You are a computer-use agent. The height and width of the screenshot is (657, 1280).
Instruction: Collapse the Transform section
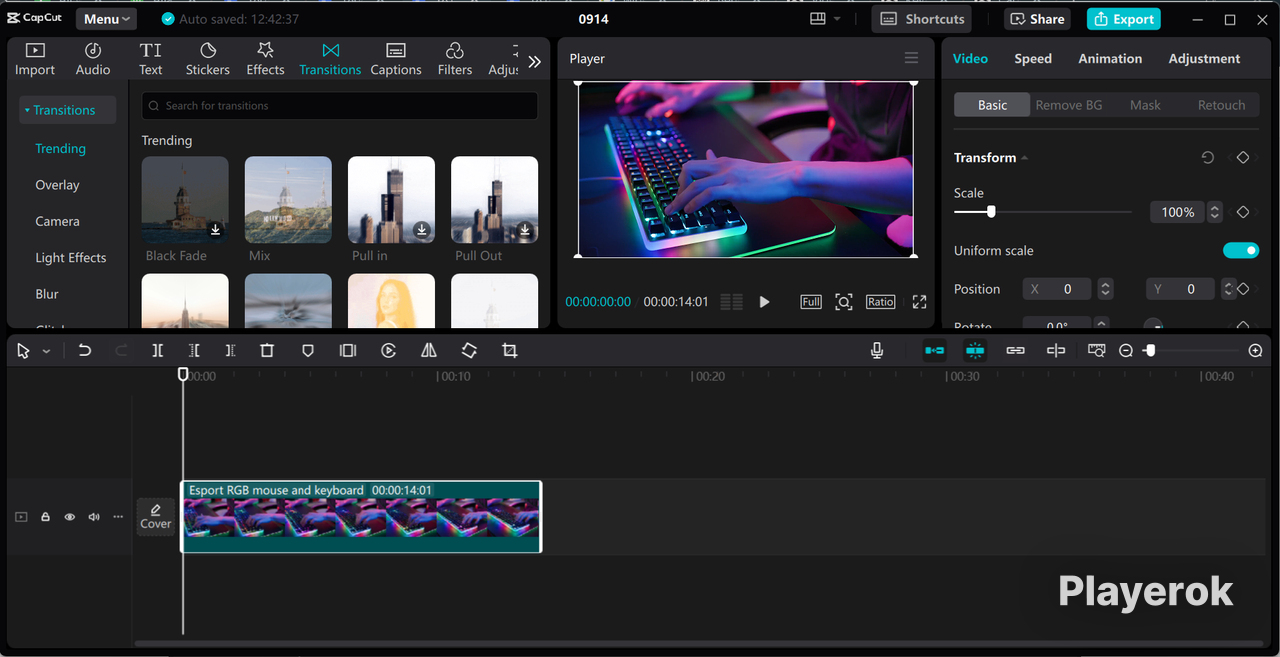[x=1024, y=158]
